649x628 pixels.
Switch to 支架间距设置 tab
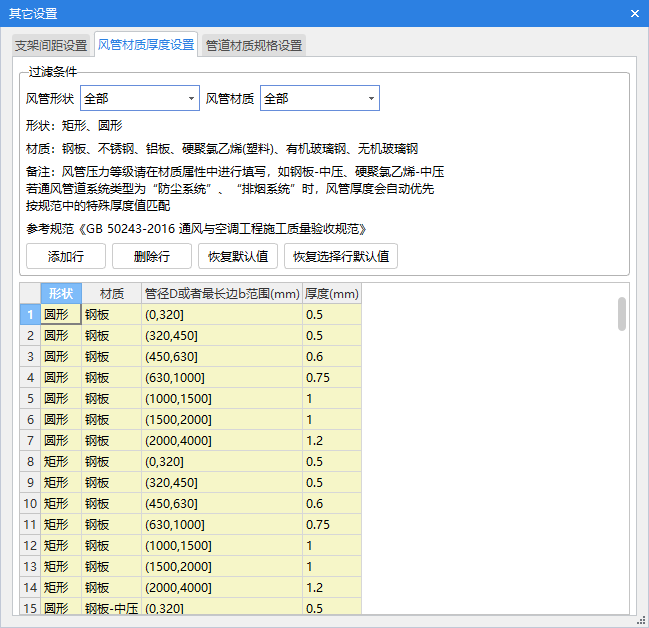pos(50,46)
